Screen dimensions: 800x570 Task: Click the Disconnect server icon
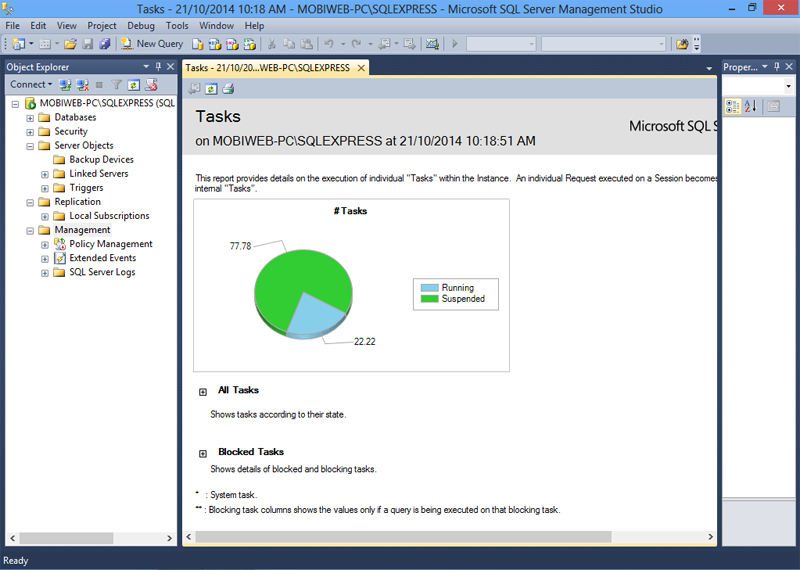pos(82,85)
